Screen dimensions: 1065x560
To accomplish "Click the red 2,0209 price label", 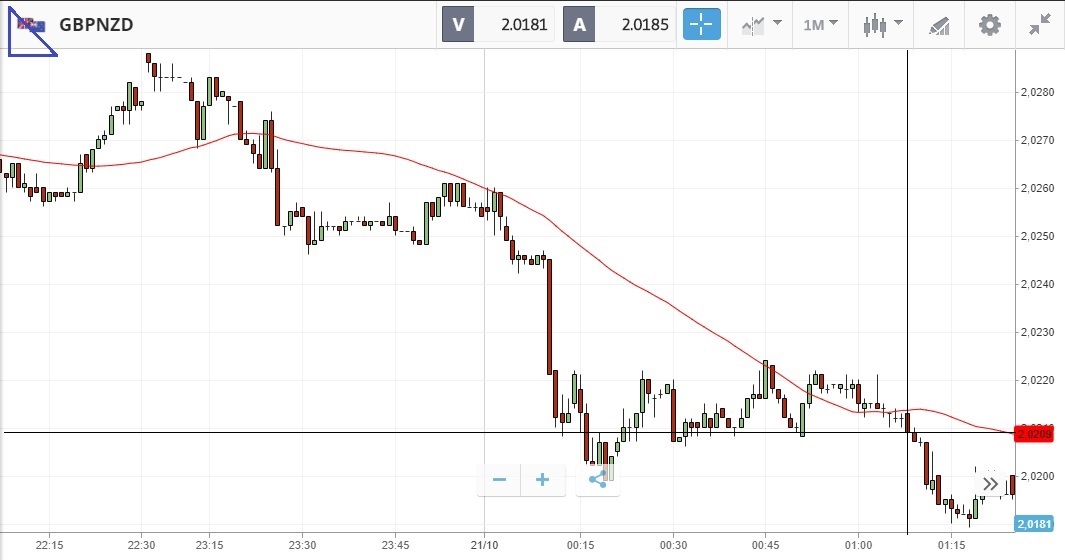I will [x=1033, y=433].
